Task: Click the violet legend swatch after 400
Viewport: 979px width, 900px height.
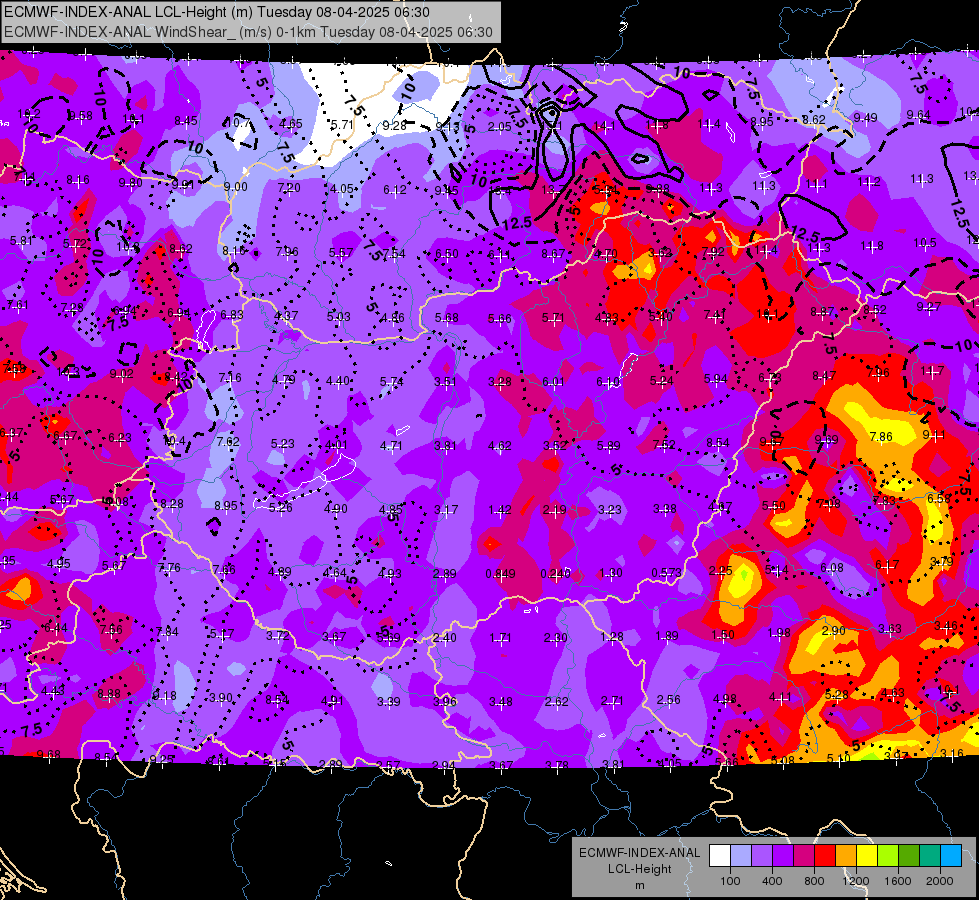Action: (x=783, y=856)
